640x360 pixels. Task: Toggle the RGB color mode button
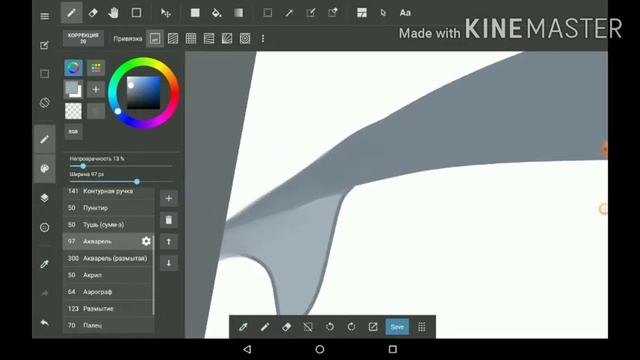click(73, 131)
